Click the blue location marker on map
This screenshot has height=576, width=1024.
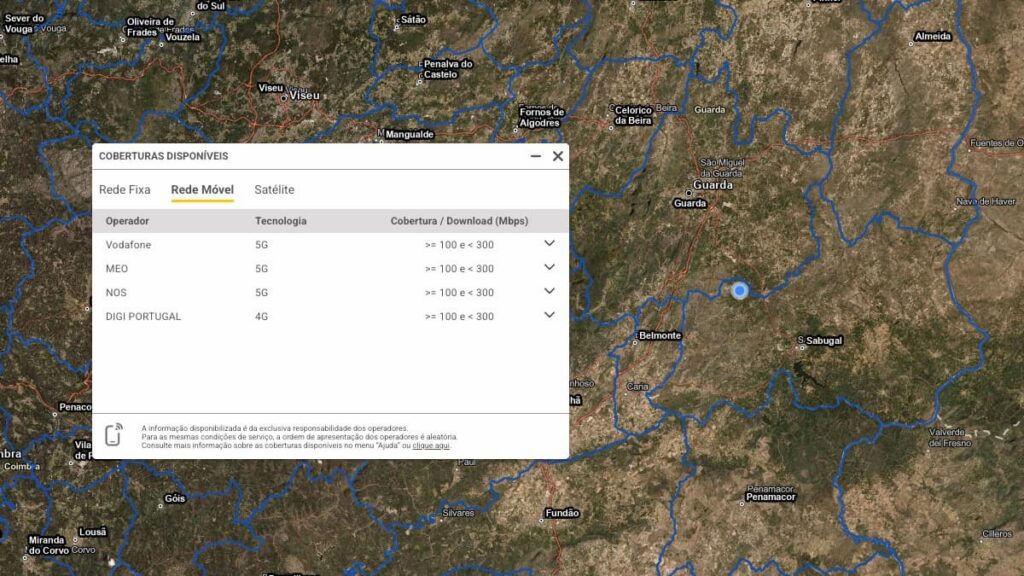click(x=740, y=290)
